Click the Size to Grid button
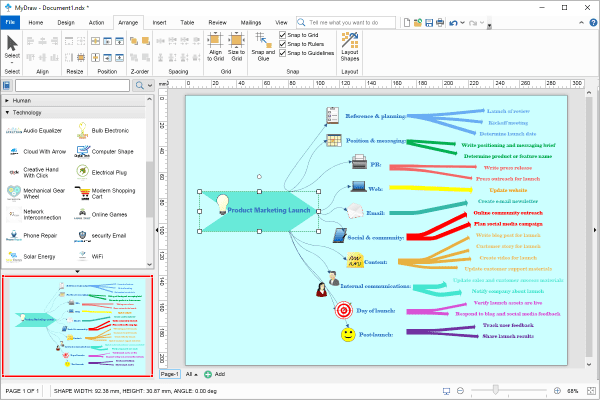 [236, 47]
